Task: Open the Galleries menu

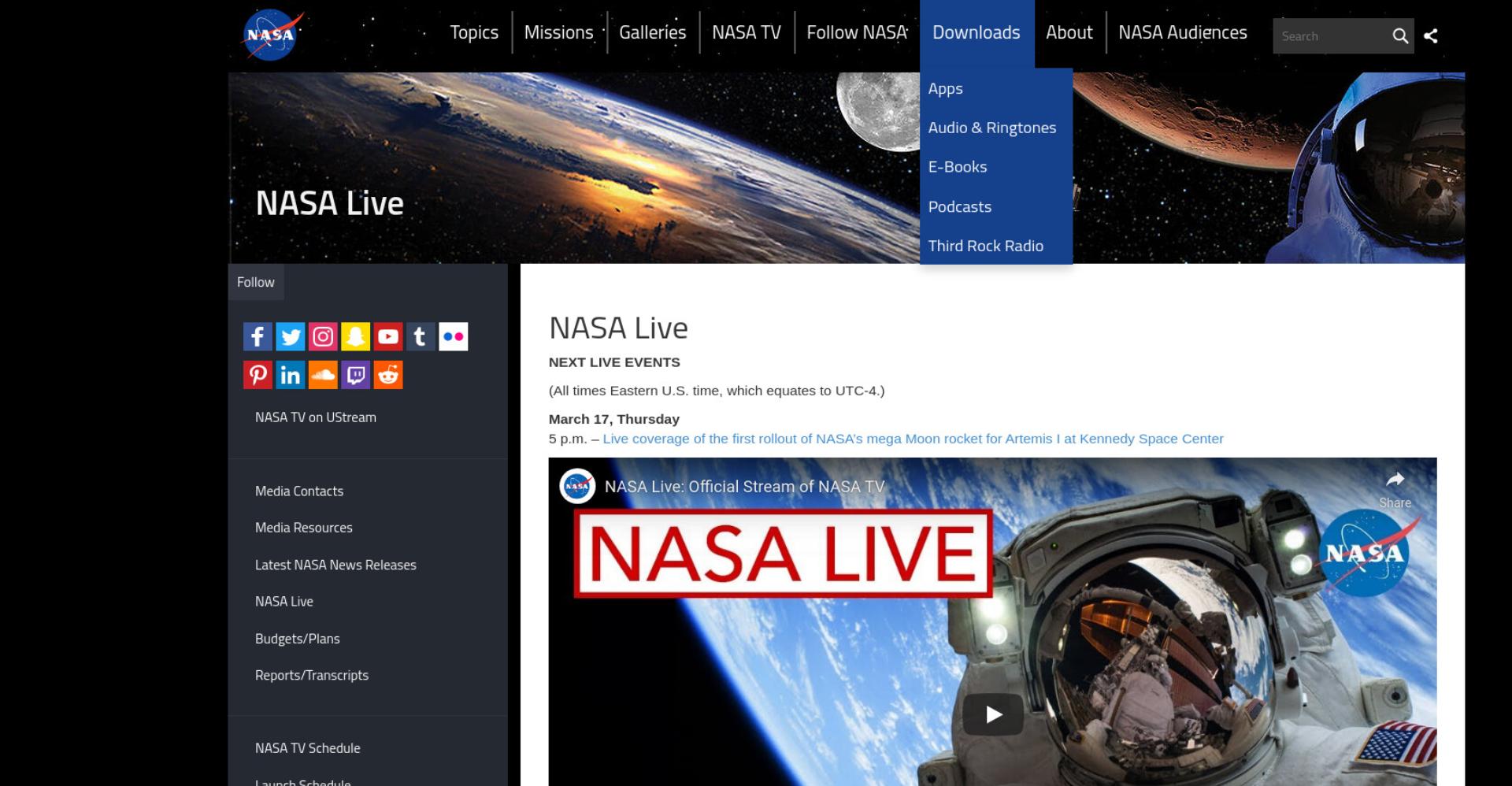Action: (x=652, y=32)
